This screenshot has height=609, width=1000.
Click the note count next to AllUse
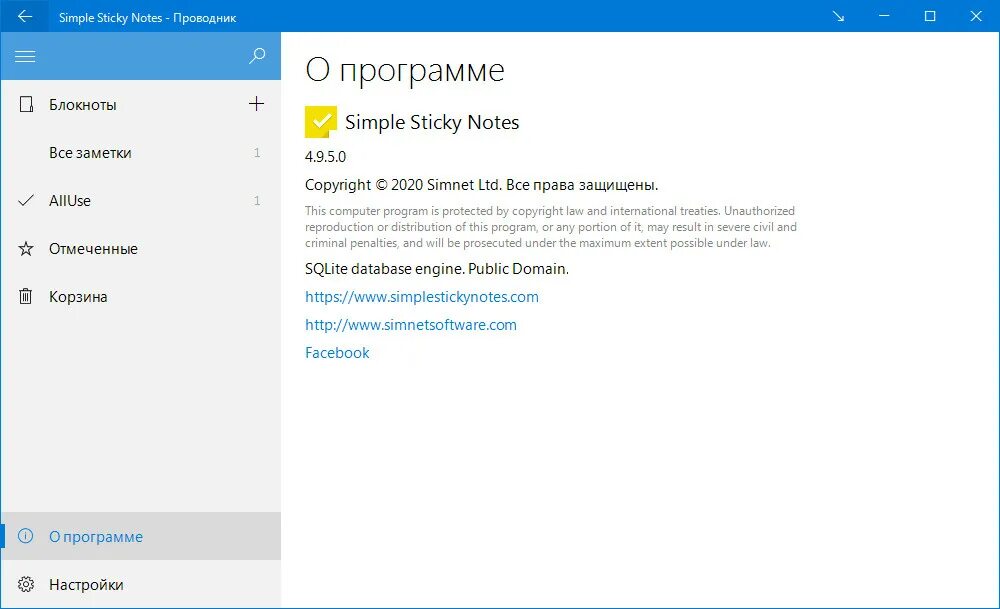pyautogui.click(x=257, y=201)
